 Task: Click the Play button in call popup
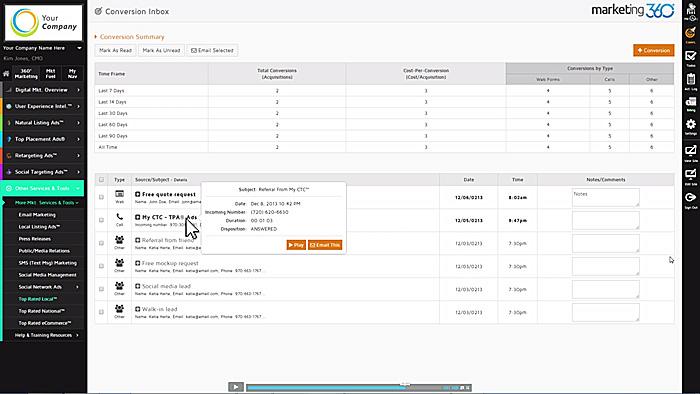296,245
